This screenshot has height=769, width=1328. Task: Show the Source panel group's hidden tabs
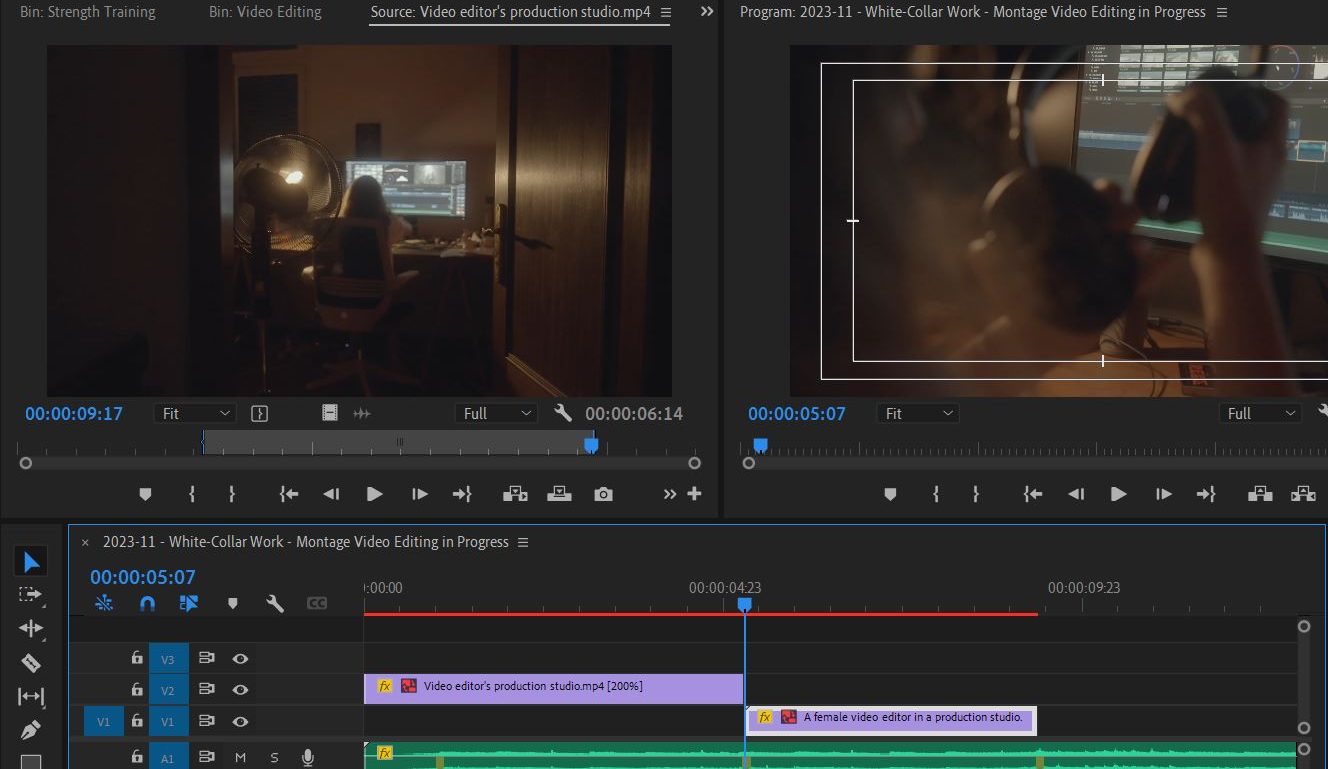(x=707, y=12)
